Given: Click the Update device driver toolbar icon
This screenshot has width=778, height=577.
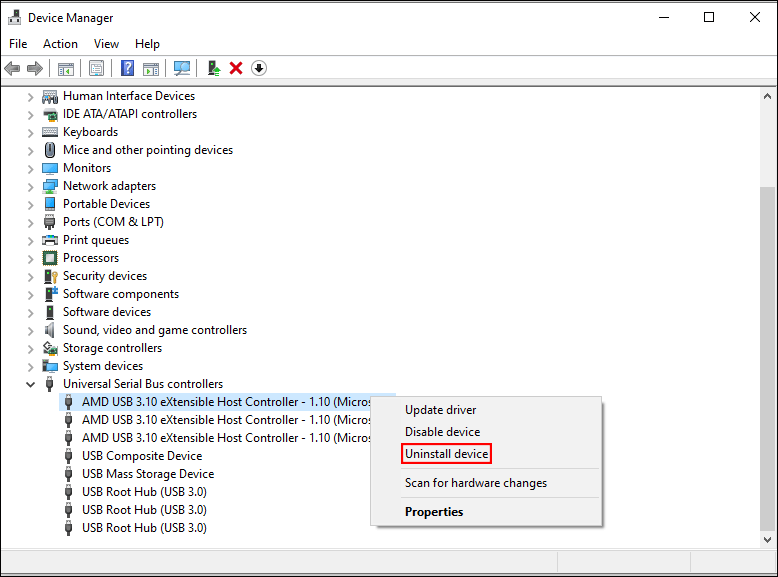Looking at the screenshot, I should [x=213, y=68].
